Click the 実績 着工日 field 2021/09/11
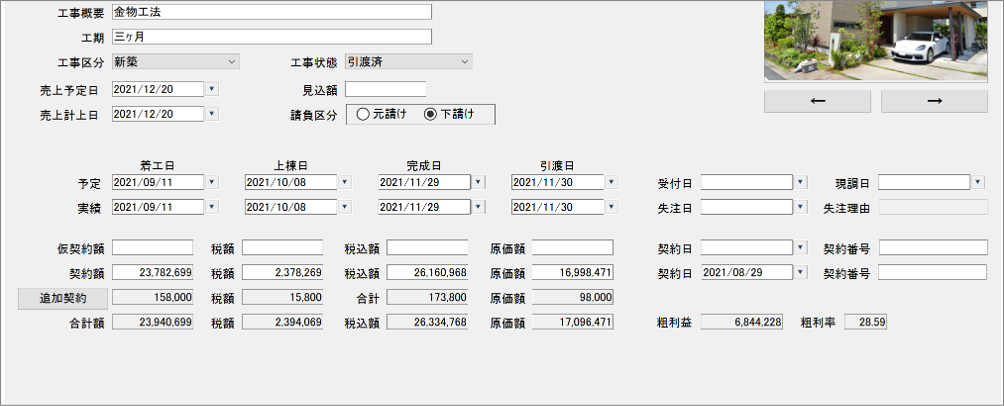 tap(158, 207)
